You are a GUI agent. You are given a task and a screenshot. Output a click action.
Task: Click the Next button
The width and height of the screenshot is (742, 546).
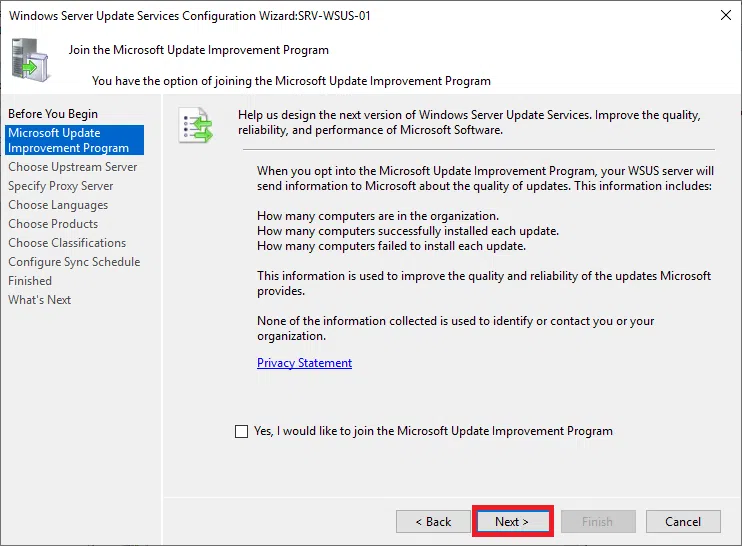tap(512, 521)
